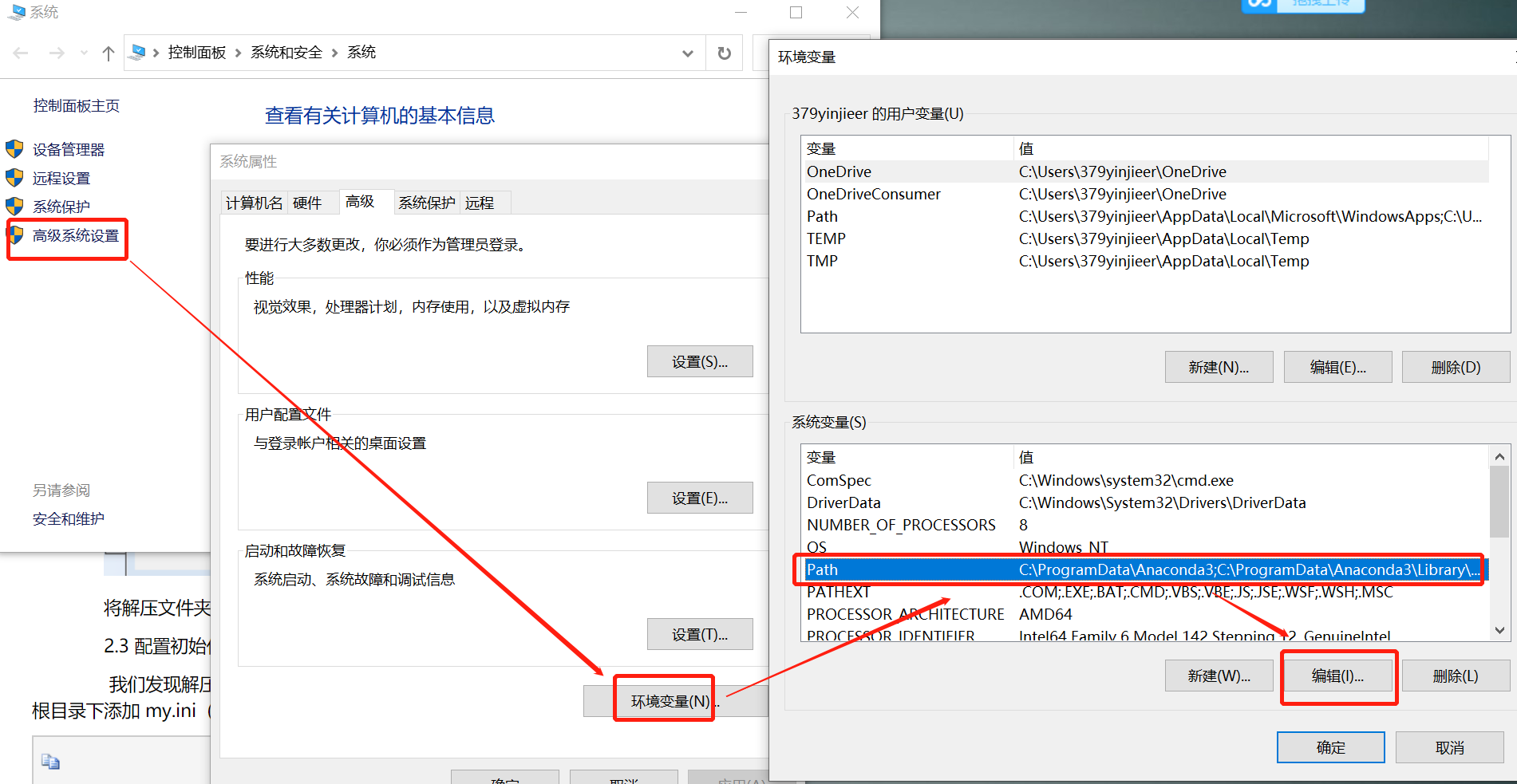
Task: Open 控制面板主页 link
Action: (x=77, y=106)
